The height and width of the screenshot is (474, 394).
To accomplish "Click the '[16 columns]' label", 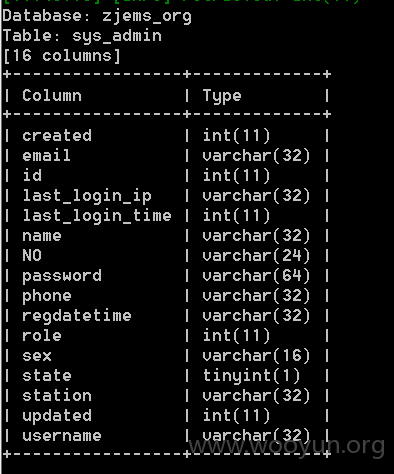I will click(62, 56).
